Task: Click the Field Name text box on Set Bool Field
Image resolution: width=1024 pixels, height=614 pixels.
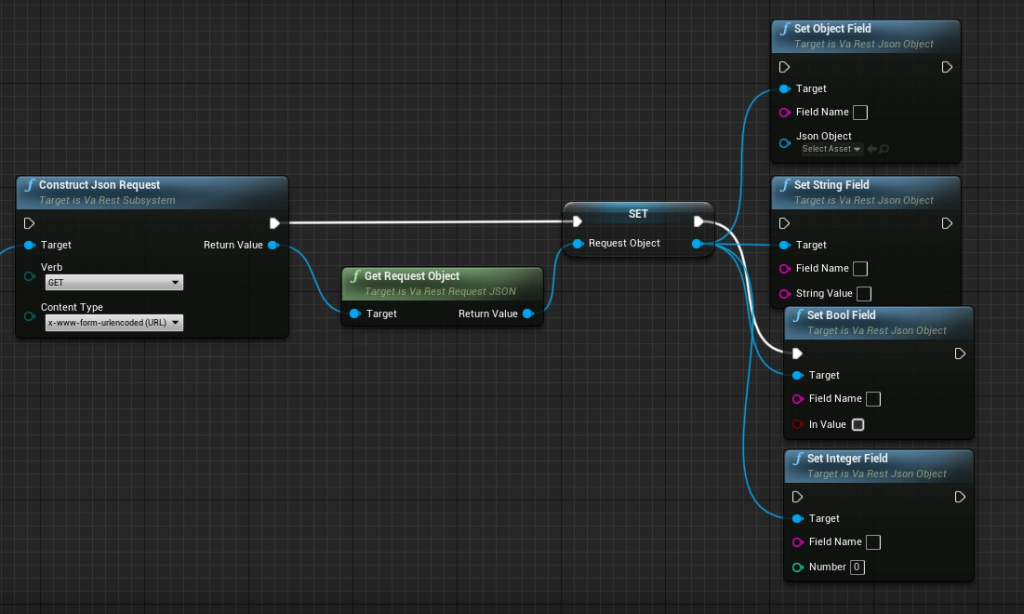Action: click(874, 398)
